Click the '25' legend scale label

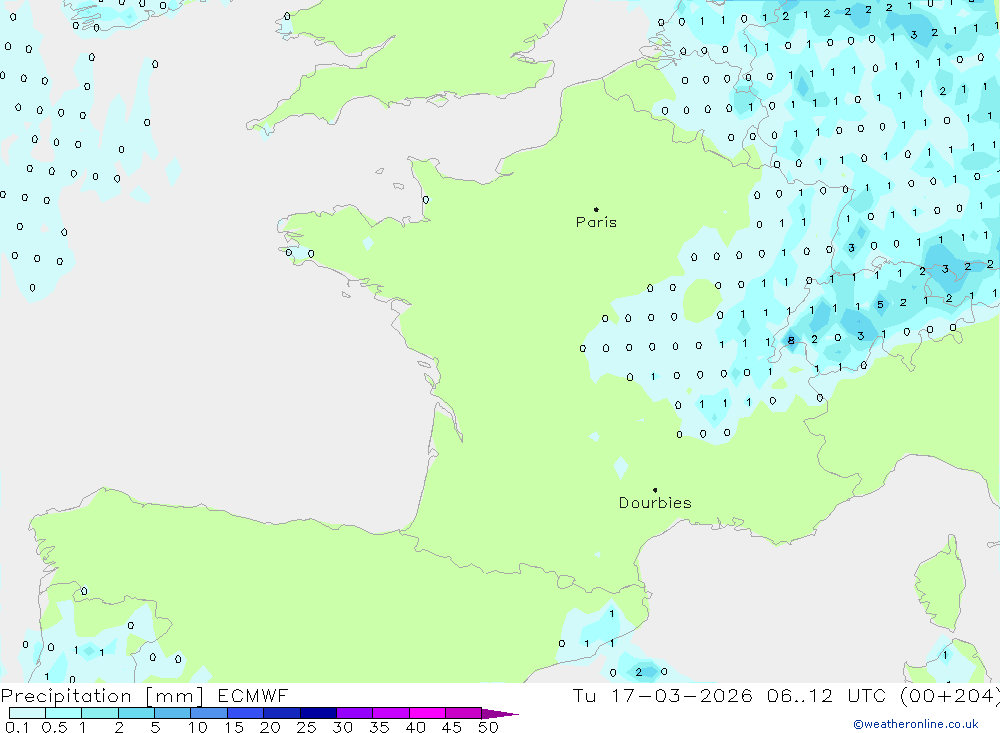point(307,727)
